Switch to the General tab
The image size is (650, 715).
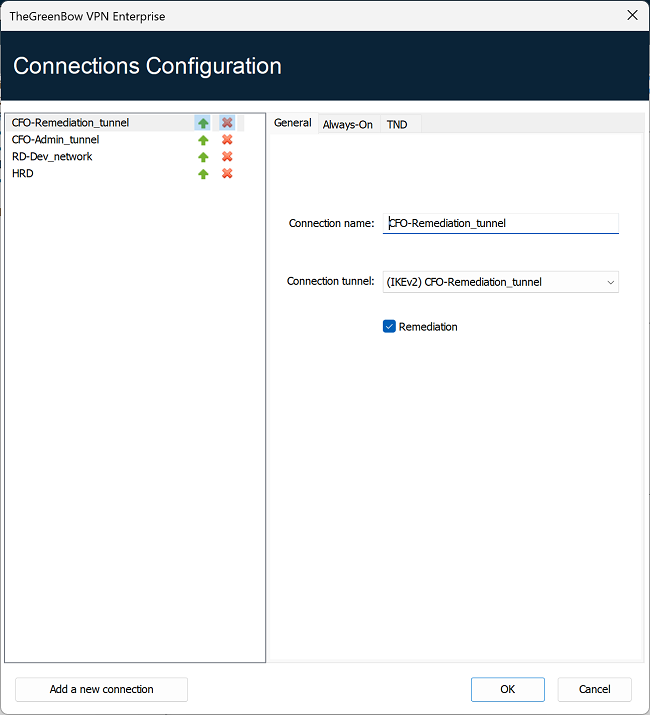292,123
